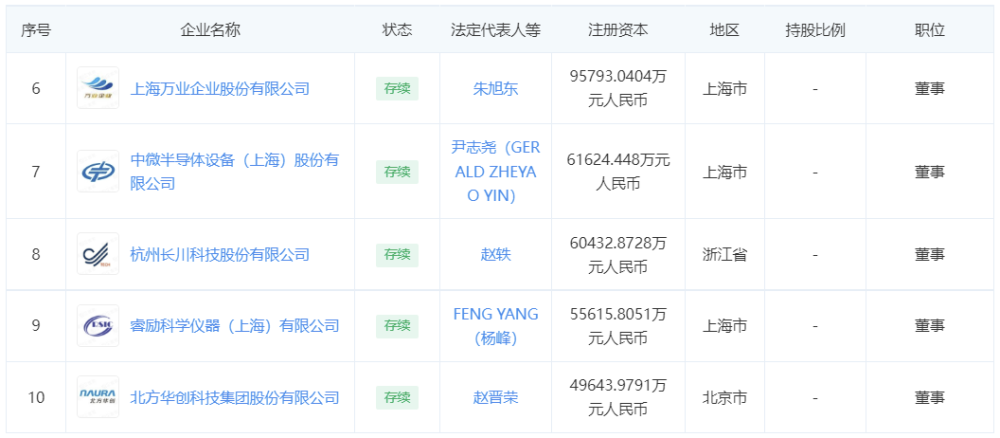Click the 杭州长川科技 company logo
Screen dimensions: 1000x438
coord(98,254)
